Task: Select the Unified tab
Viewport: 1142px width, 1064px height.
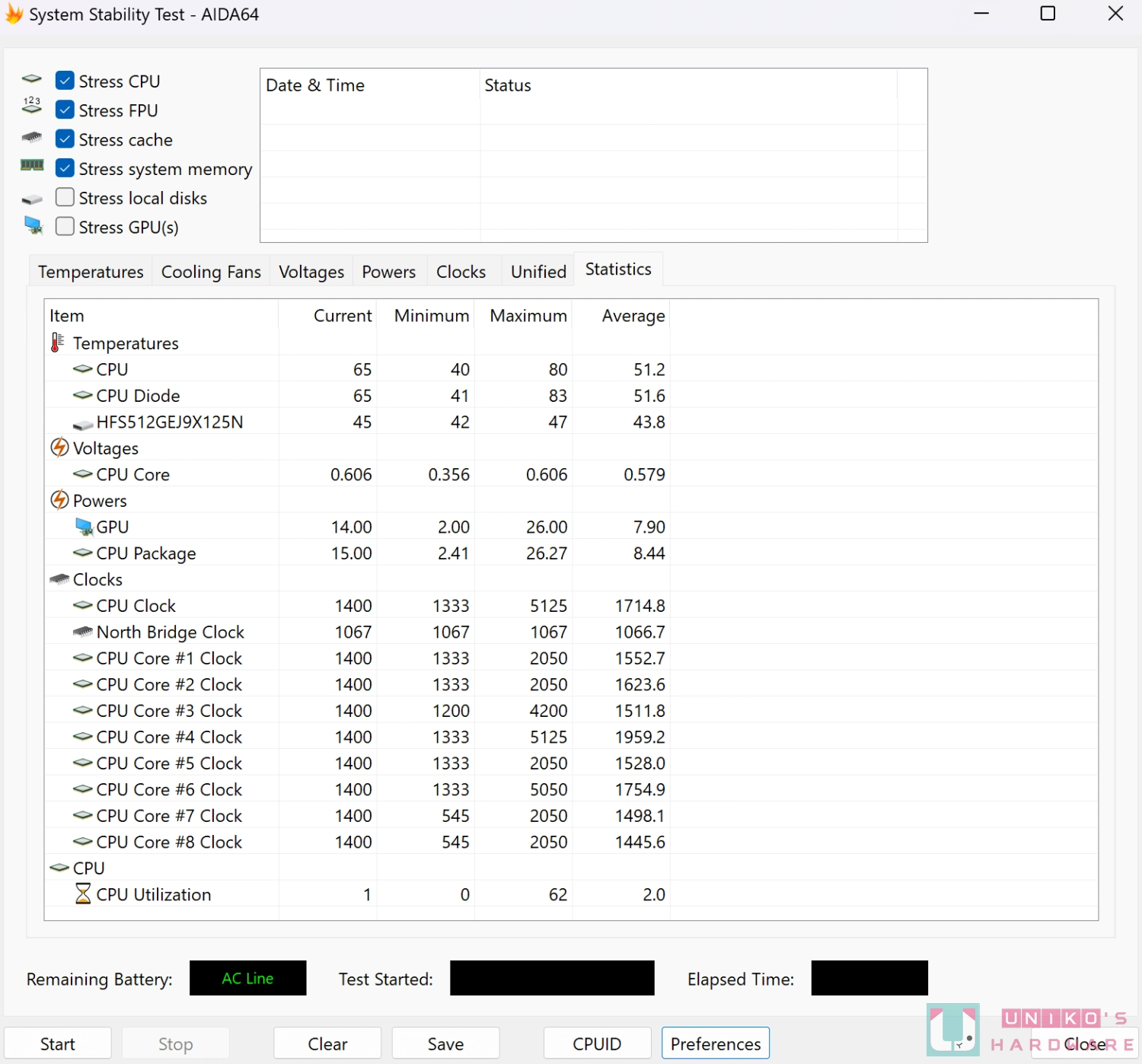Action: click(x=538, y=272)
